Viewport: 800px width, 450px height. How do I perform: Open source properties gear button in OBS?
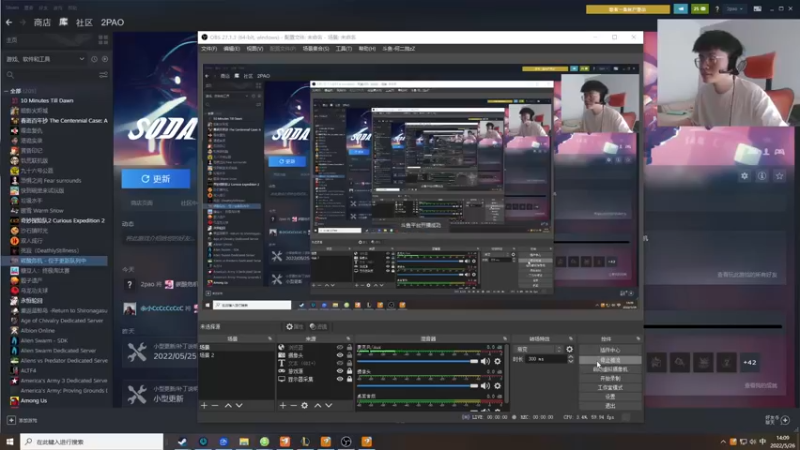click(294, 327)
